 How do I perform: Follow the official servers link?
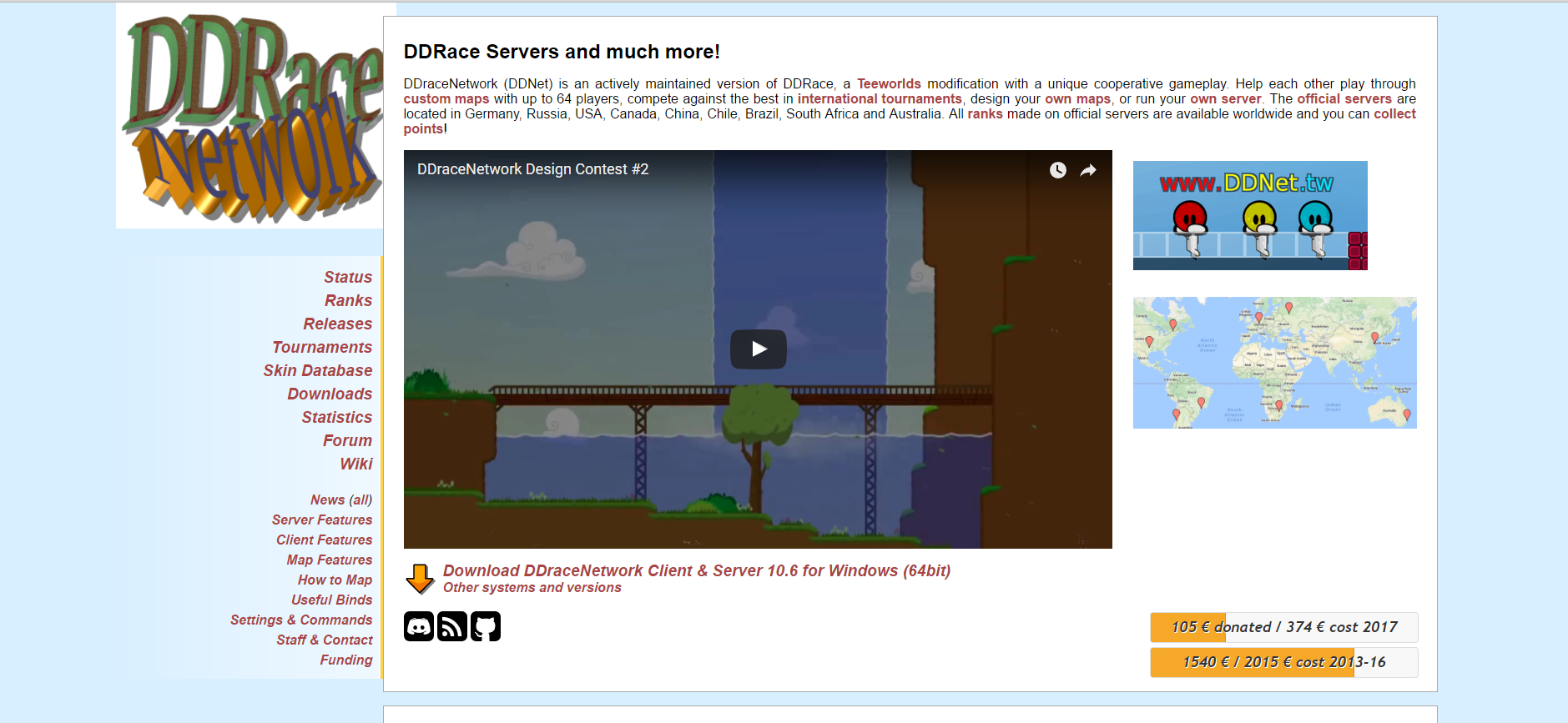(1344, 98)
